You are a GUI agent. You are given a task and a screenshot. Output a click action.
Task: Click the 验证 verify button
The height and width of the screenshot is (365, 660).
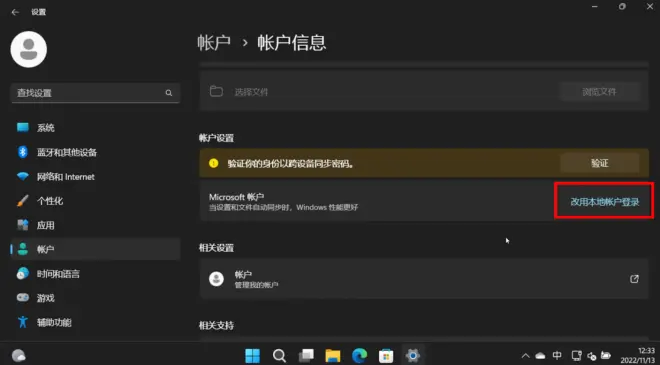tap(599, 163)
